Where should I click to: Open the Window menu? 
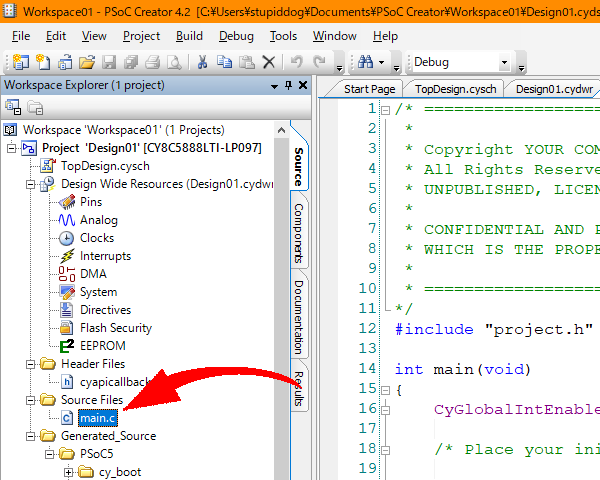click(335, 36)
